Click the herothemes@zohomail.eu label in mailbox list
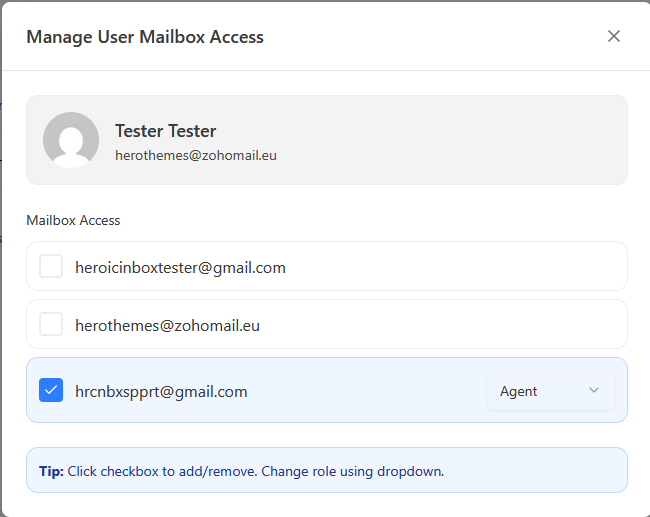This screenshot has width=650, height=517. (167, 325)
